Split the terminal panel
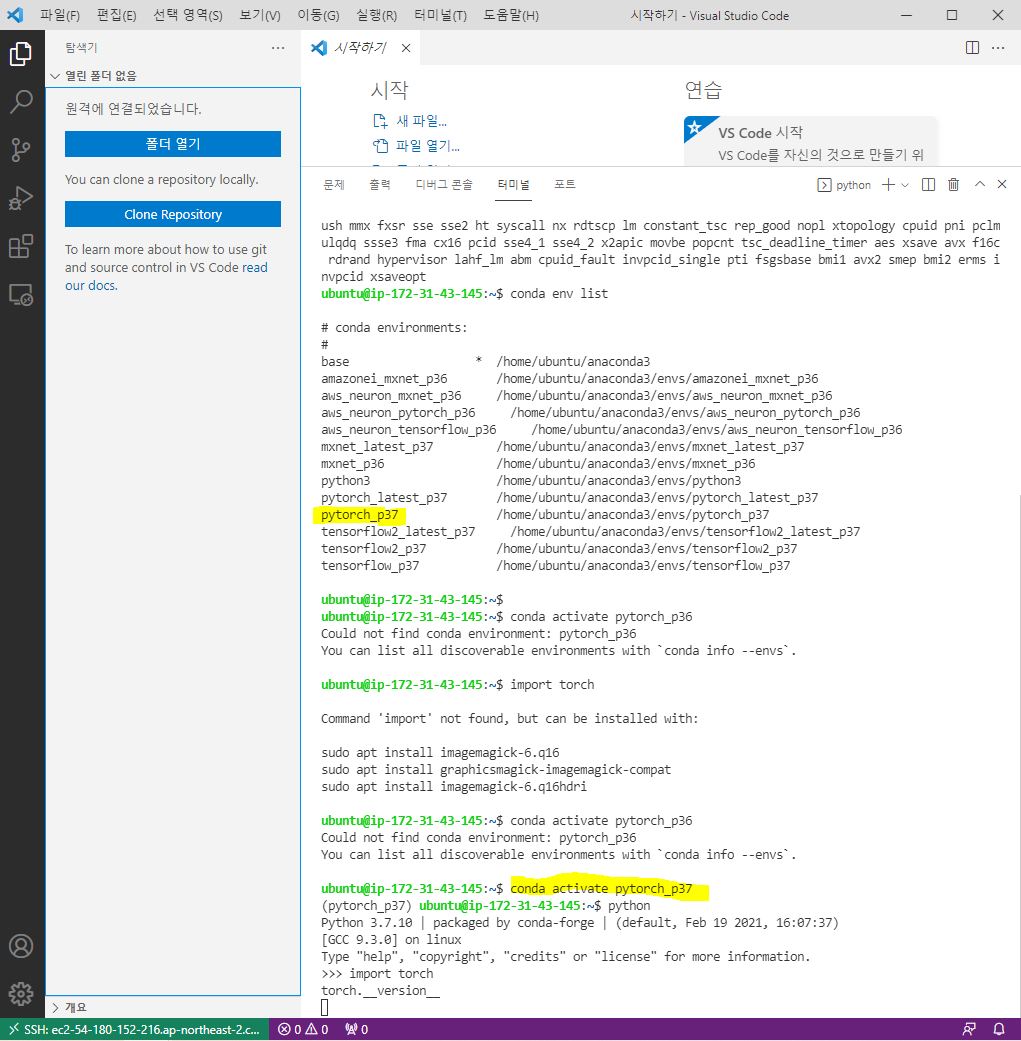This screenshot has width=1021, height=1041. point(929,185)
